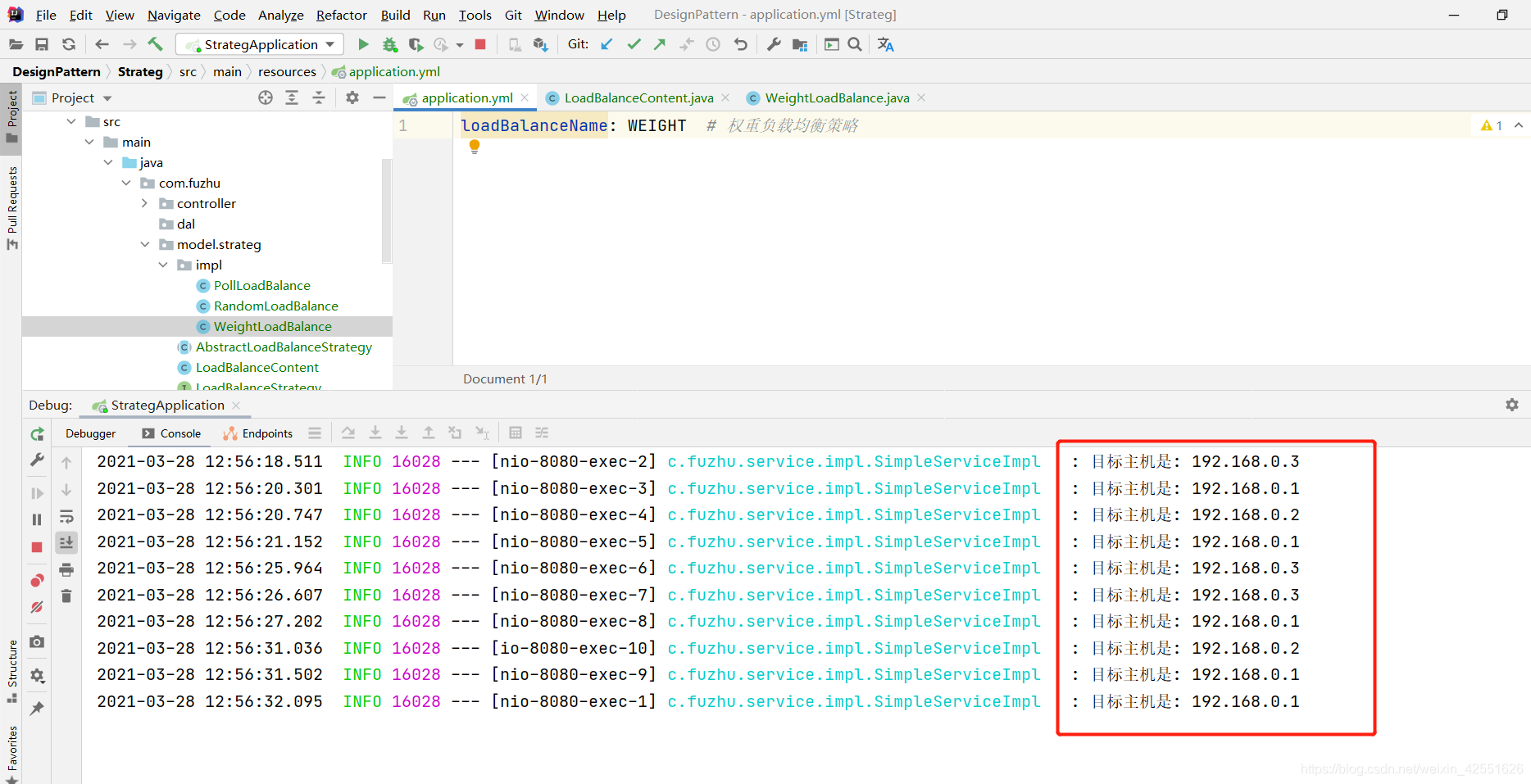Open Project panel gear options
Viewport: 1531px width, 784px height.
click(x=352, y=97)
